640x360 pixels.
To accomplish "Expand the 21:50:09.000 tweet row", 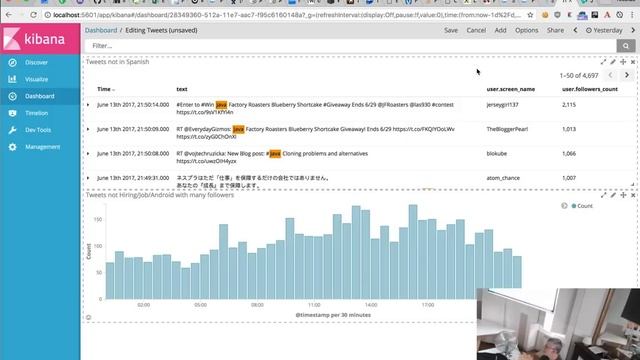I will 88,129.
